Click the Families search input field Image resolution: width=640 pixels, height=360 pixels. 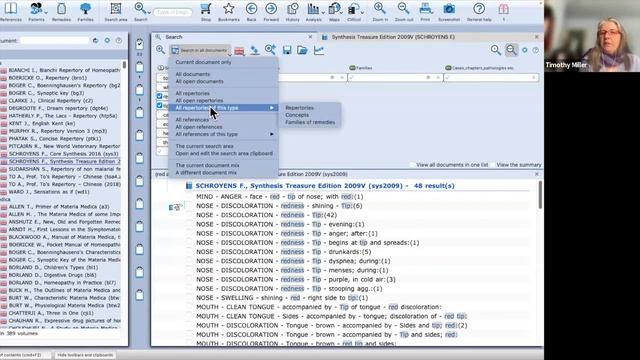[x=395, y=78]
